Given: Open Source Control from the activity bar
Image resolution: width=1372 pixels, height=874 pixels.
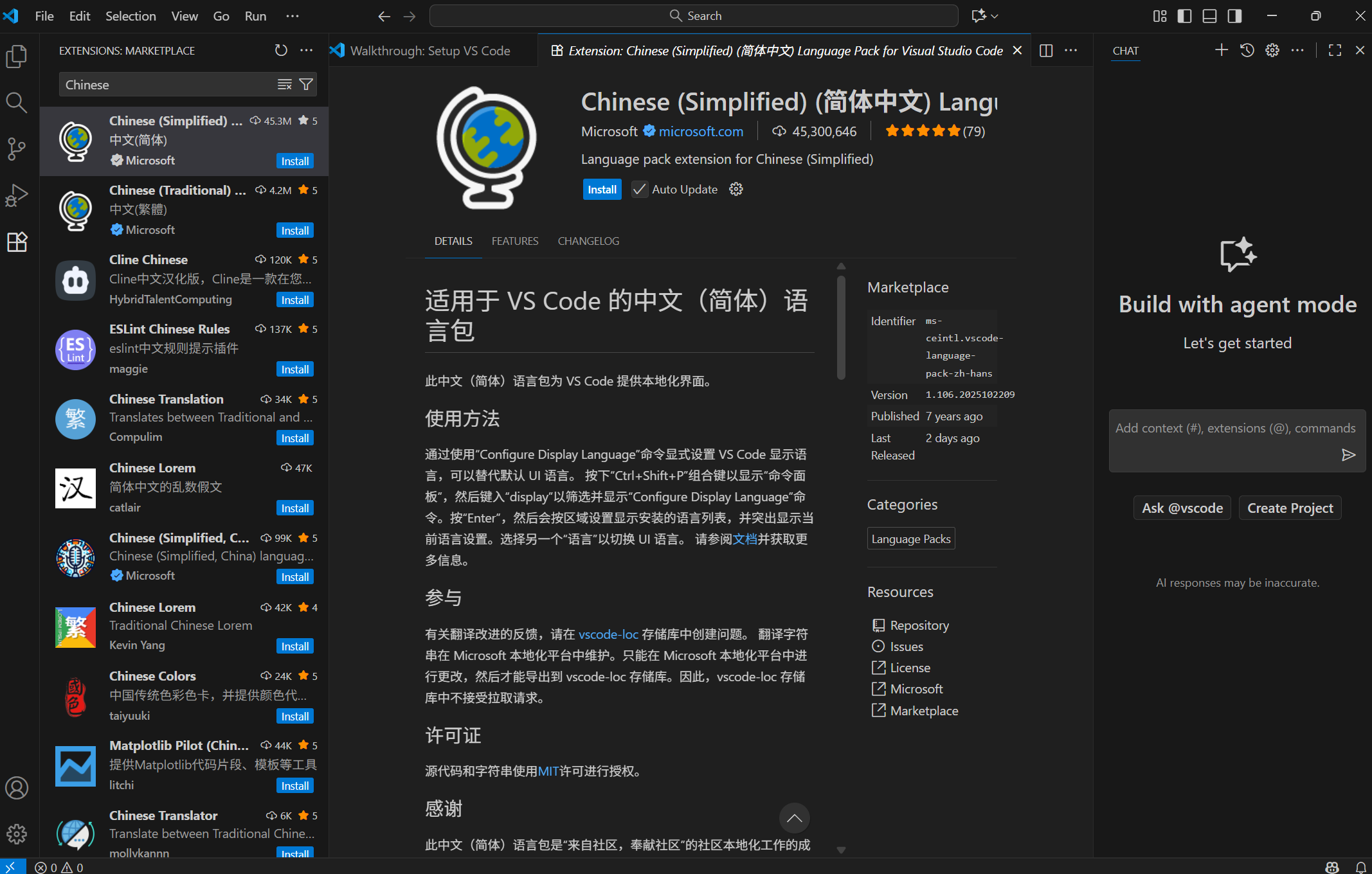Looking at the screenshot, I should (x=16, y=148).
